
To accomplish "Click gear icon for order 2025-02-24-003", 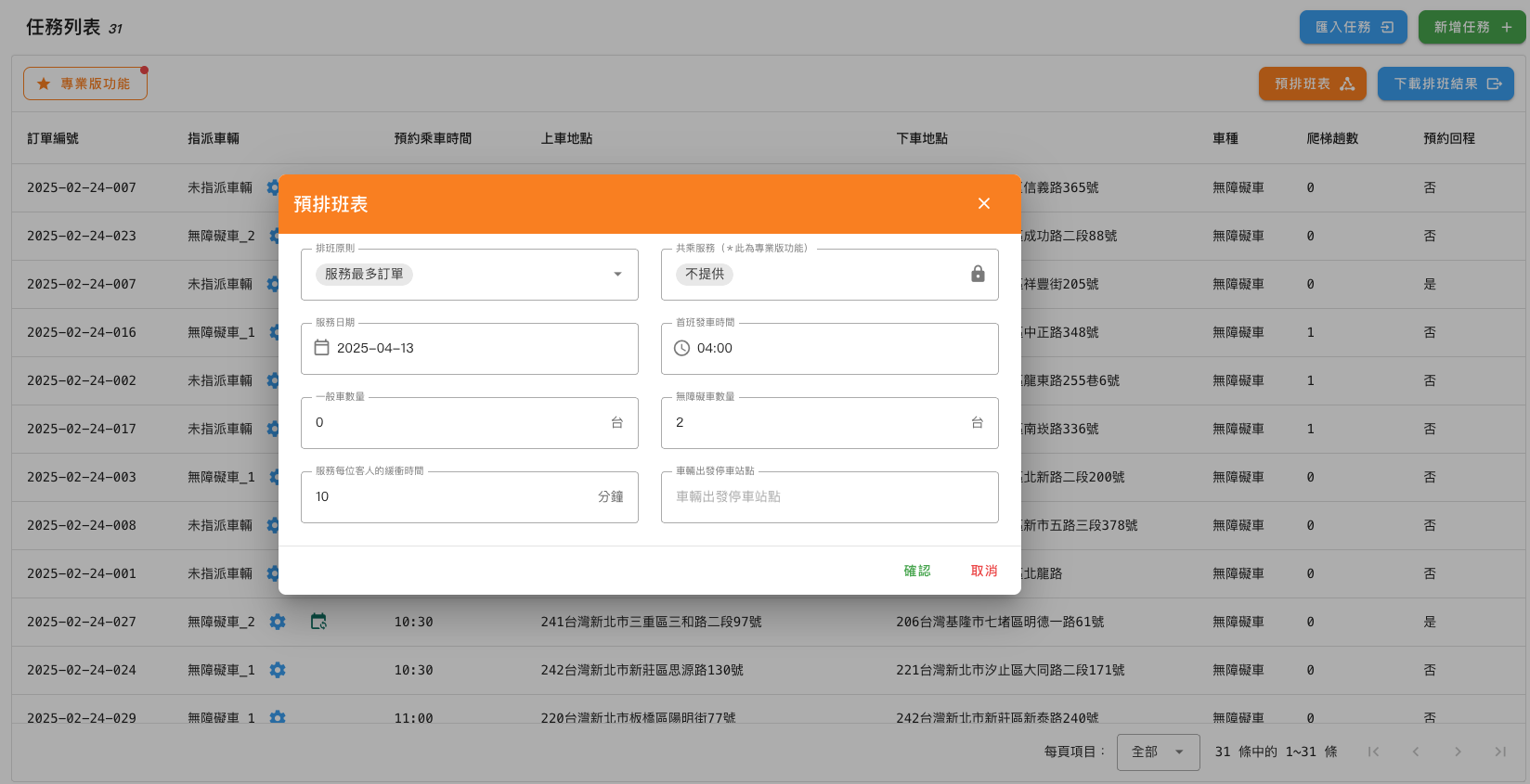I will point(274,477).
